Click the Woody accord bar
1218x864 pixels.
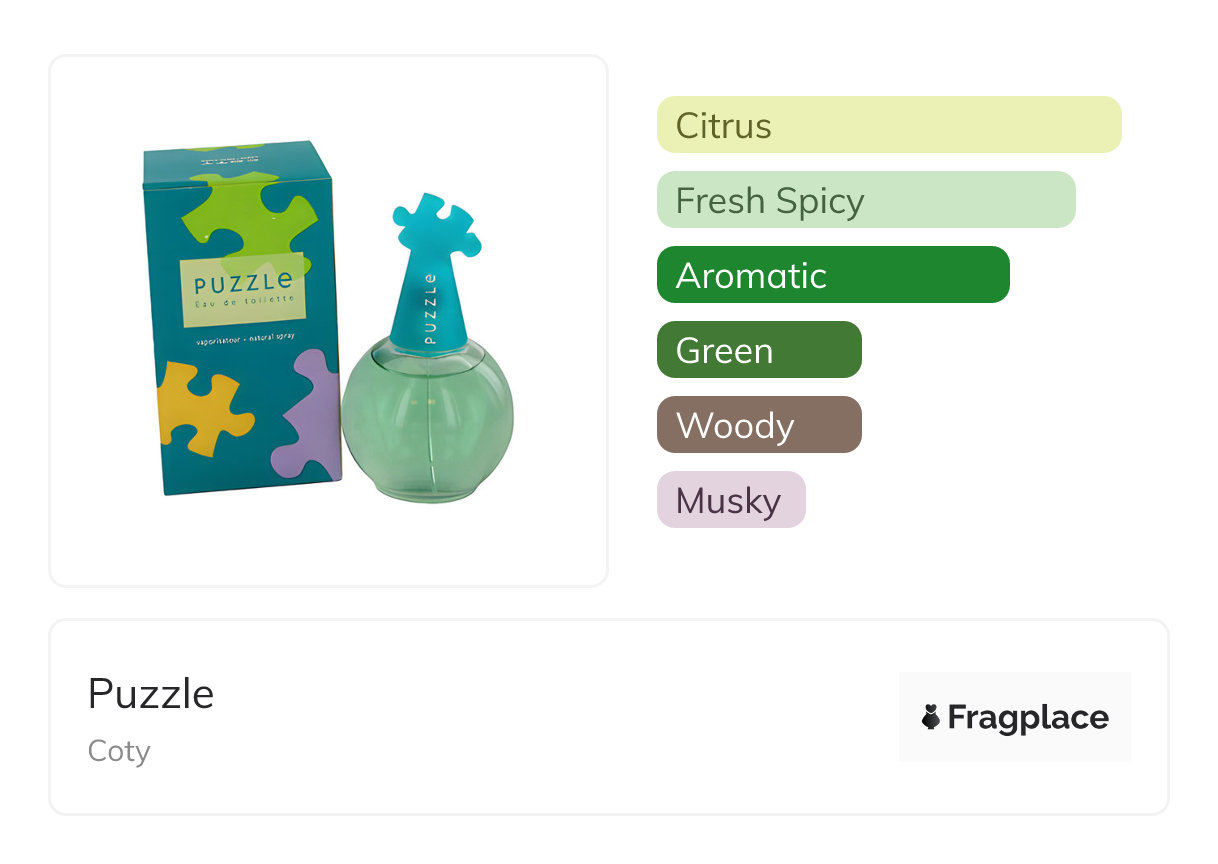758,425
